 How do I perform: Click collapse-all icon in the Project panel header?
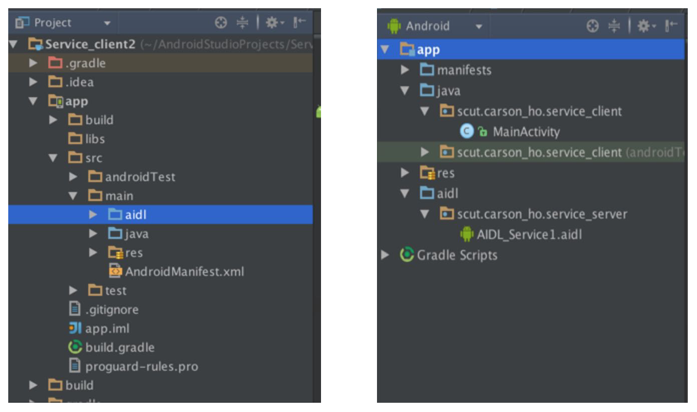tap(243, 22)
